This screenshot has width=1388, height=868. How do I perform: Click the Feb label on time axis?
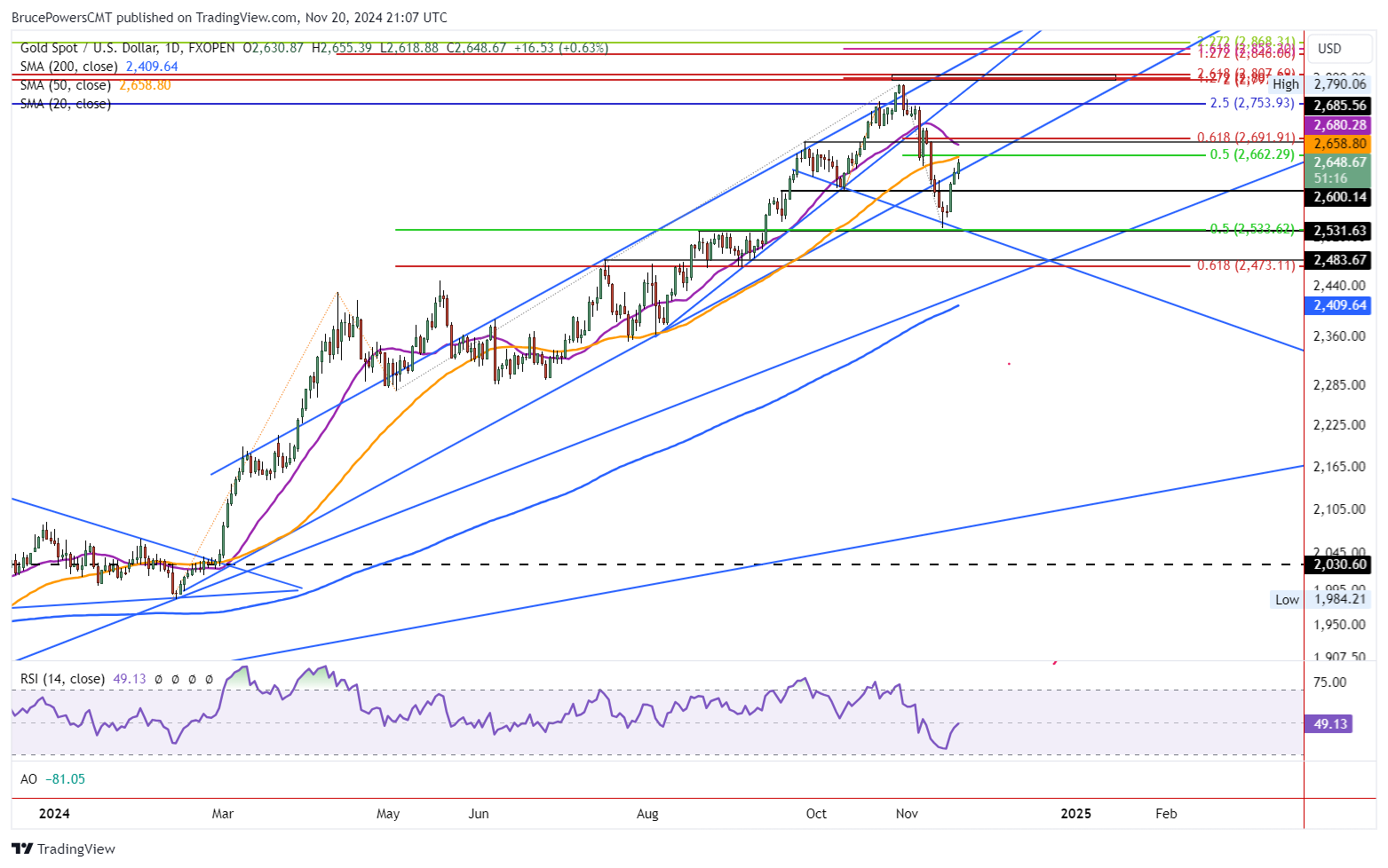tap(1166, 813)
